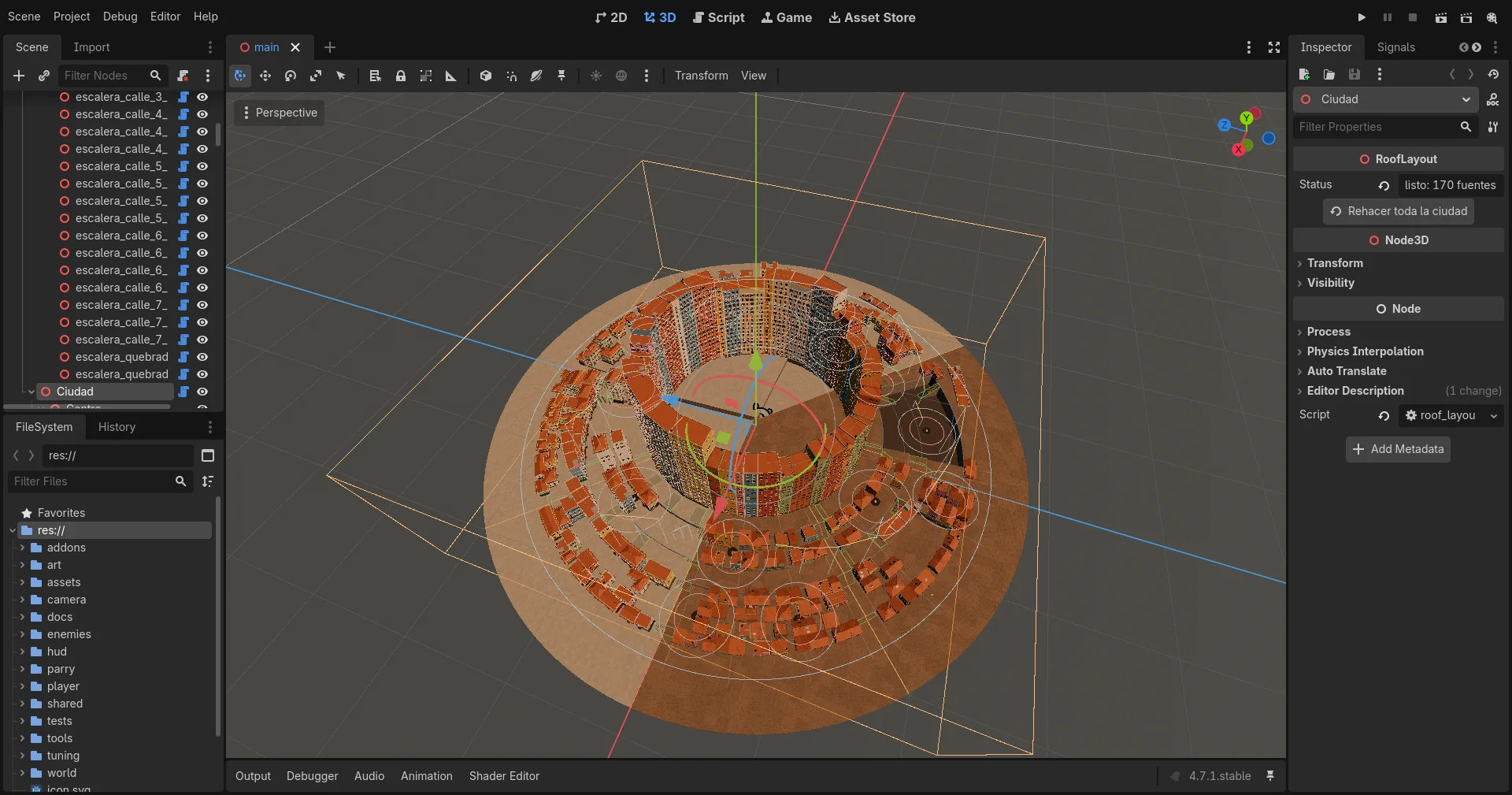Open the Output bottom panel

[253, 776]
